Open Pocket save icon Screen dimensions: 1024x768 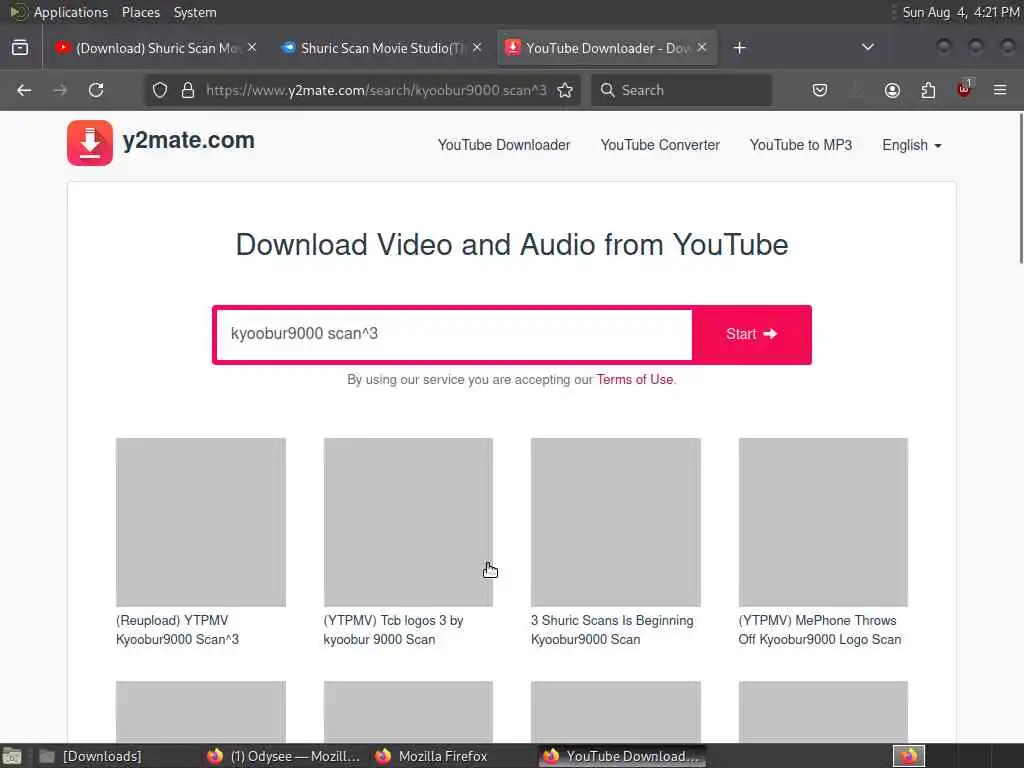pyautogui.click(x=820, y=90)
